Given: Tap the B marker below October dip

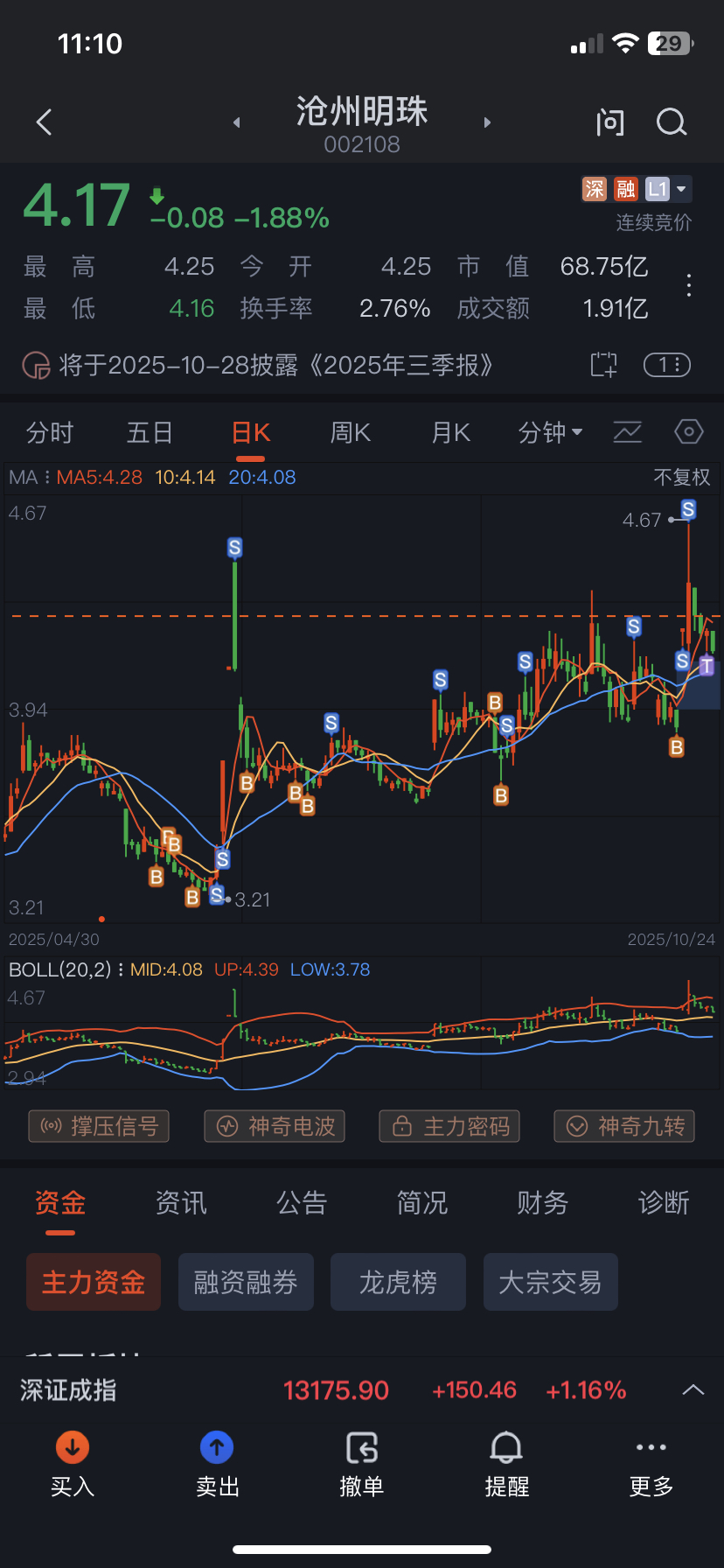Looking at the screenshot, I should tap(677, 746).
